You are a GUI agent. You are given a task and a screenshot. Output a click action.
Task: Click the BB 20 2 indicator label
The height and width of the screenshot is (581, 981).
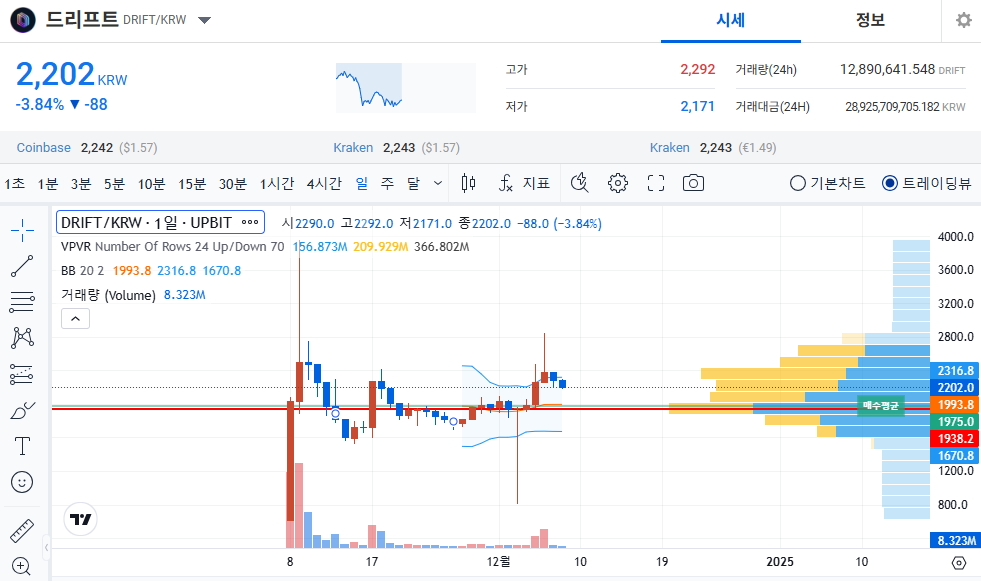pyautogui.click(x=83, y=271)
